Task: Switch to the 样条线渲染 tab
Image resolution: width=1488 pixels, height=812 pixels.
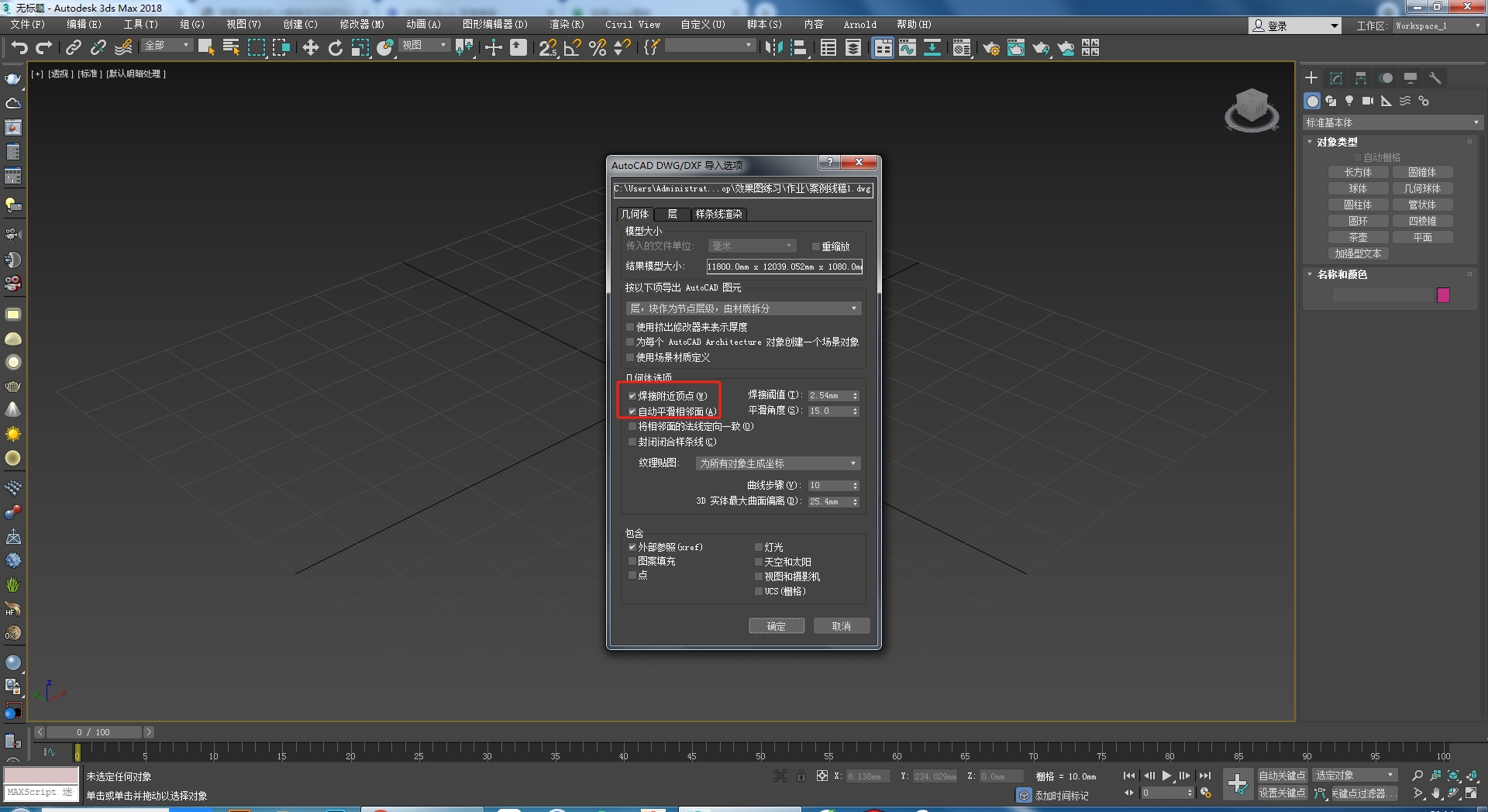Action: pos(718,214)
